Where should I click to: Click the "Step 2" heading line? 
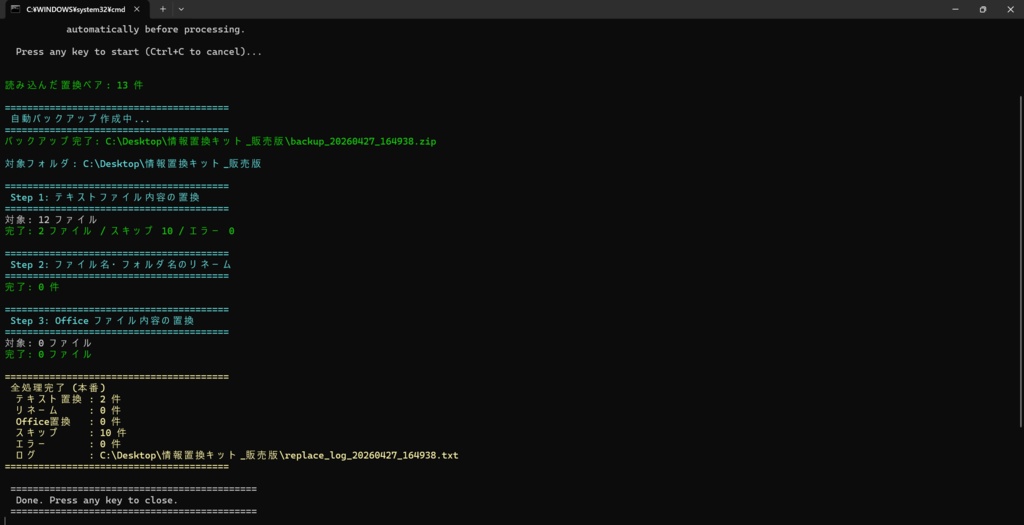pos(120,265)
